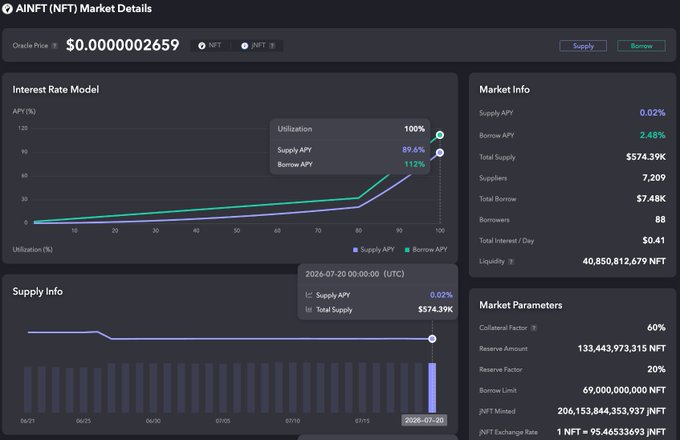Click the Borrowers count 88
The width and height of the screenshot is (680, 440).
coord(660,219)
